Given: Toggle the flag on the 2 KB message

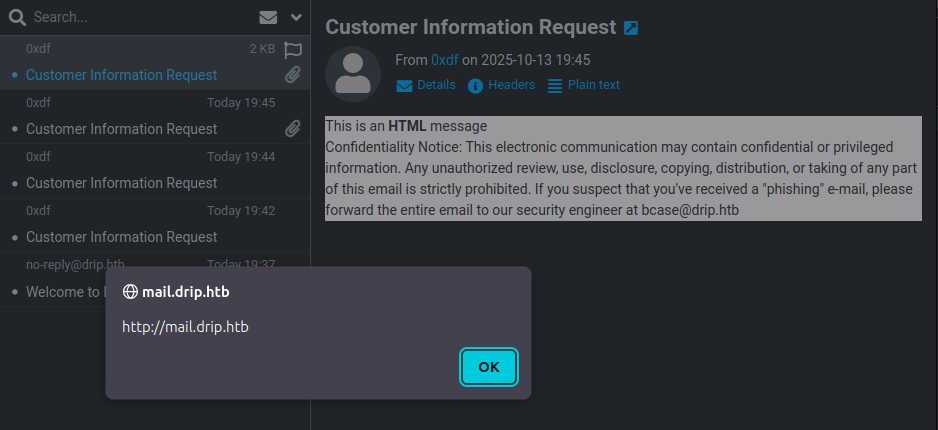Looking at the screenshot, I should click(x=293, y=49).
